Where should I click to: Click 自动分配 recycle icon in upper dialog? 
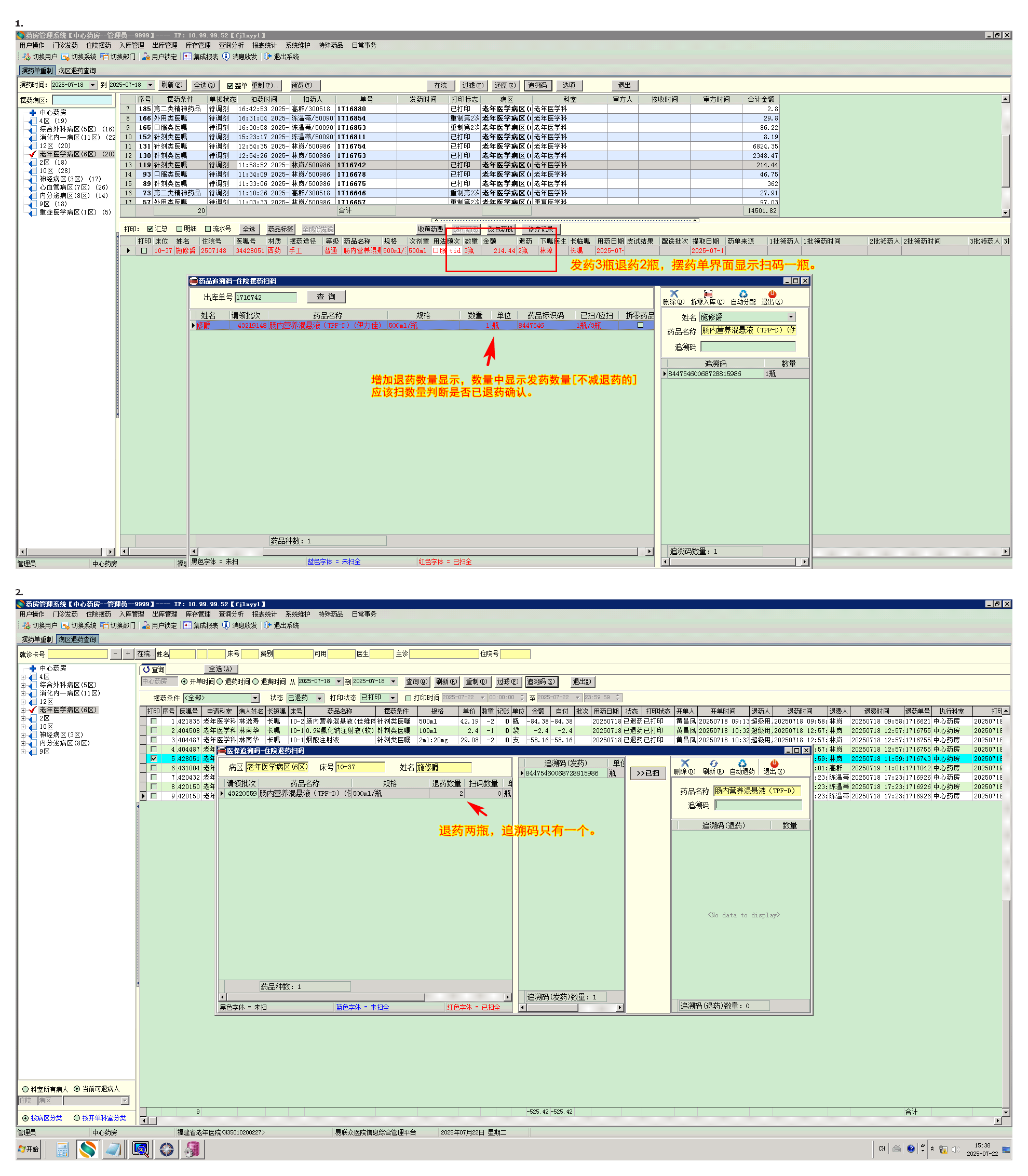743,295
